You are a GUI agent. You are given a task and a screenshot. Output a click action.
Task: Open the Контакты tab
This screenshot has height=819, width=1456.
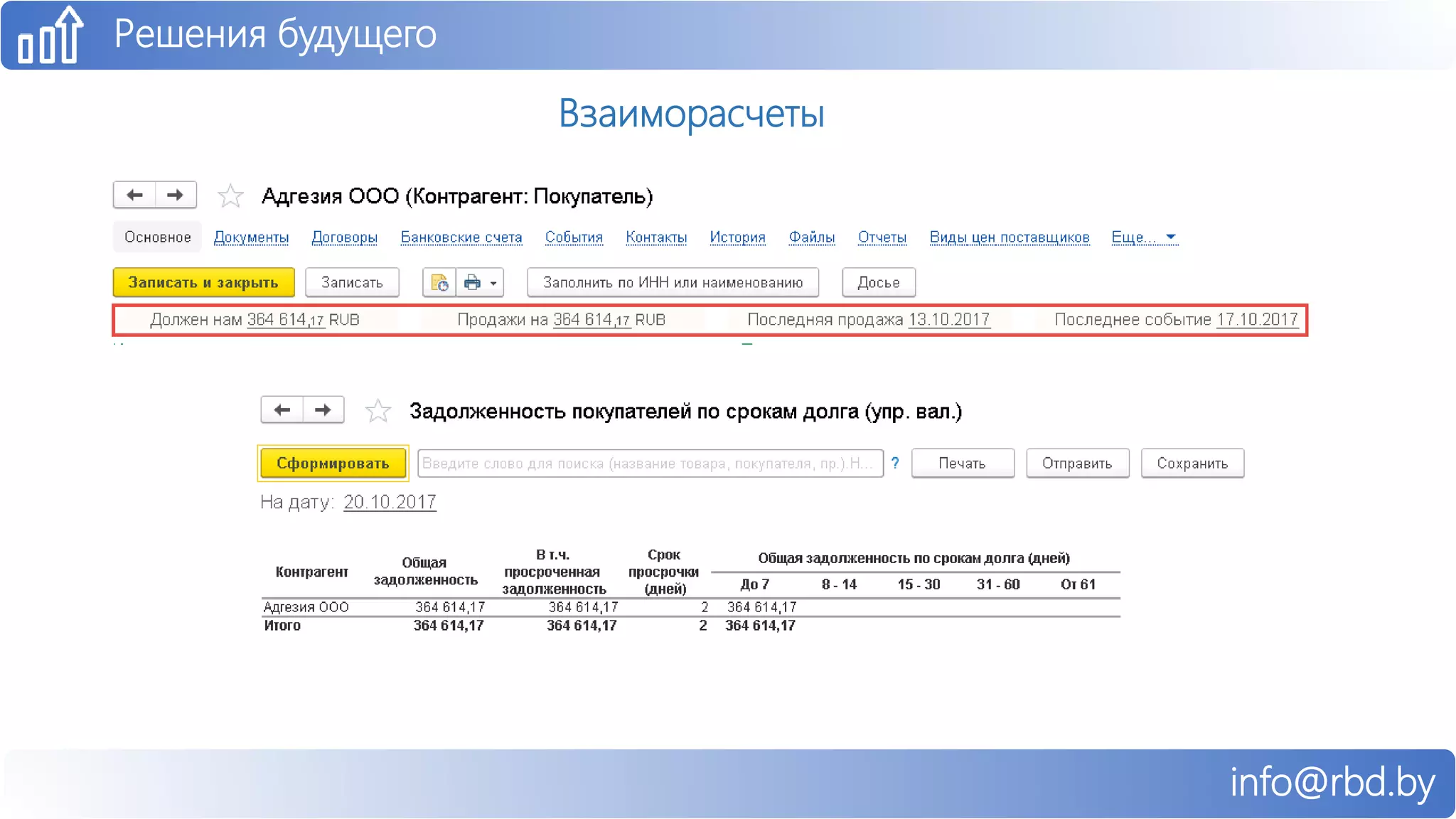(x=656, y=237)
